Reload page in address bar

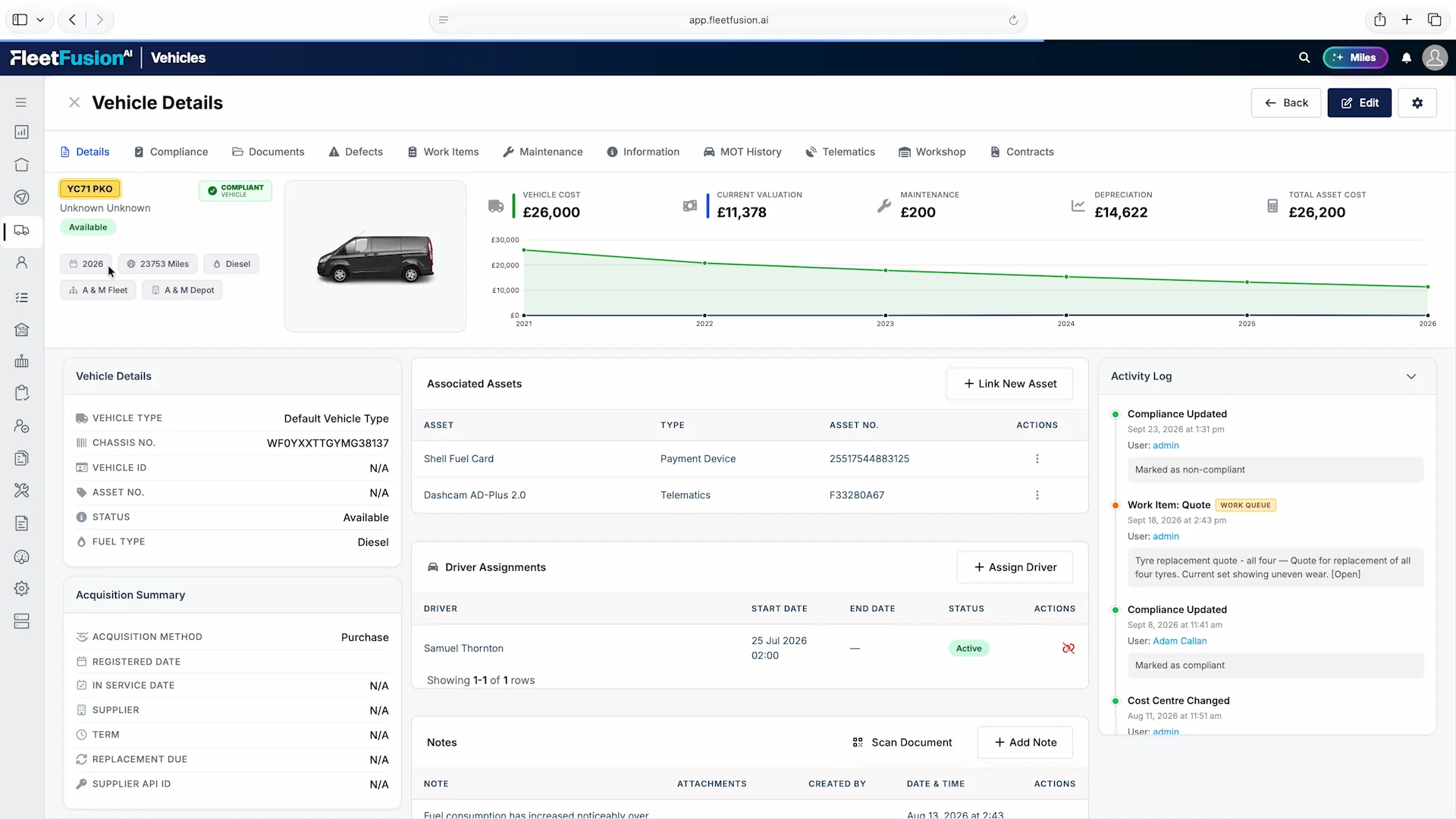pyautogui.click(x=1013, y=20)
